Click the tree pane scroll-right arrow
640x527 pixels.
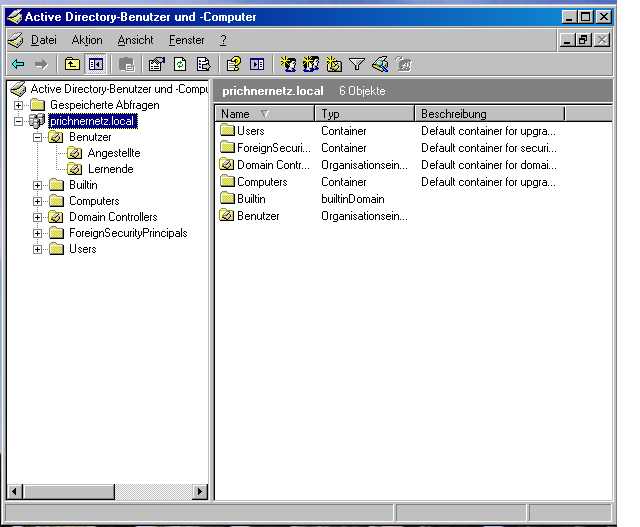point(200,491)
